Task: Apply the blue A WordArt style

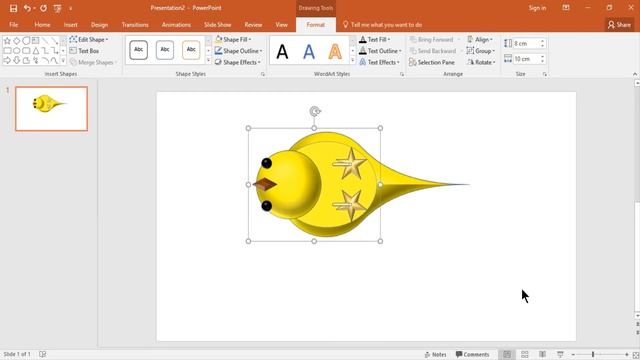Action: [309, 52]
